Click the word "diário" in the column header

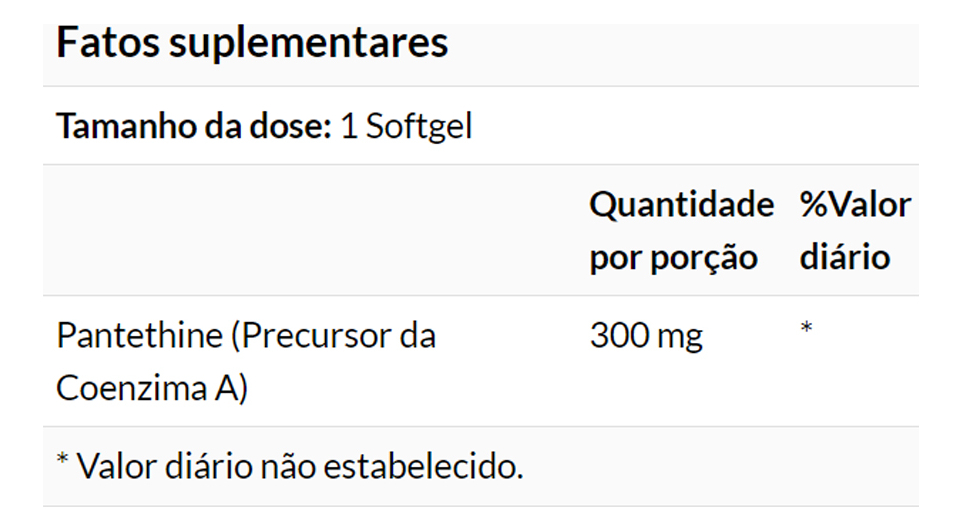844,257
